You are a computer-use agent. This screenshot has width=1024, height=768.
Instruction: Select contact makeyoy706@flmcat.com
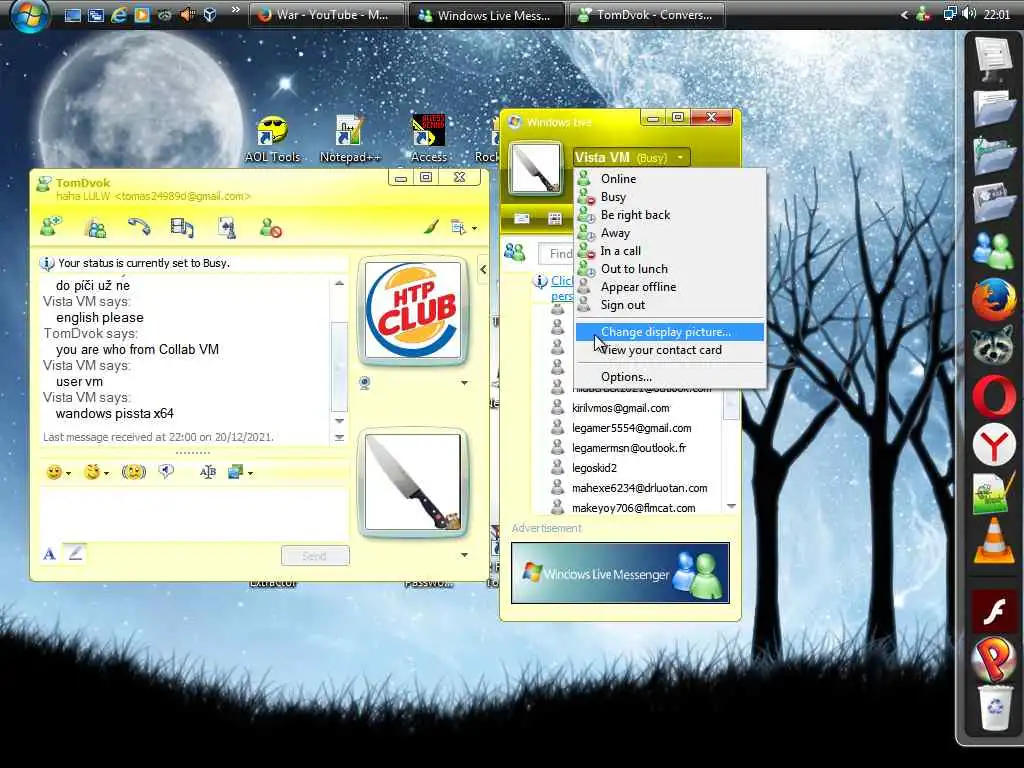point(633,508)
